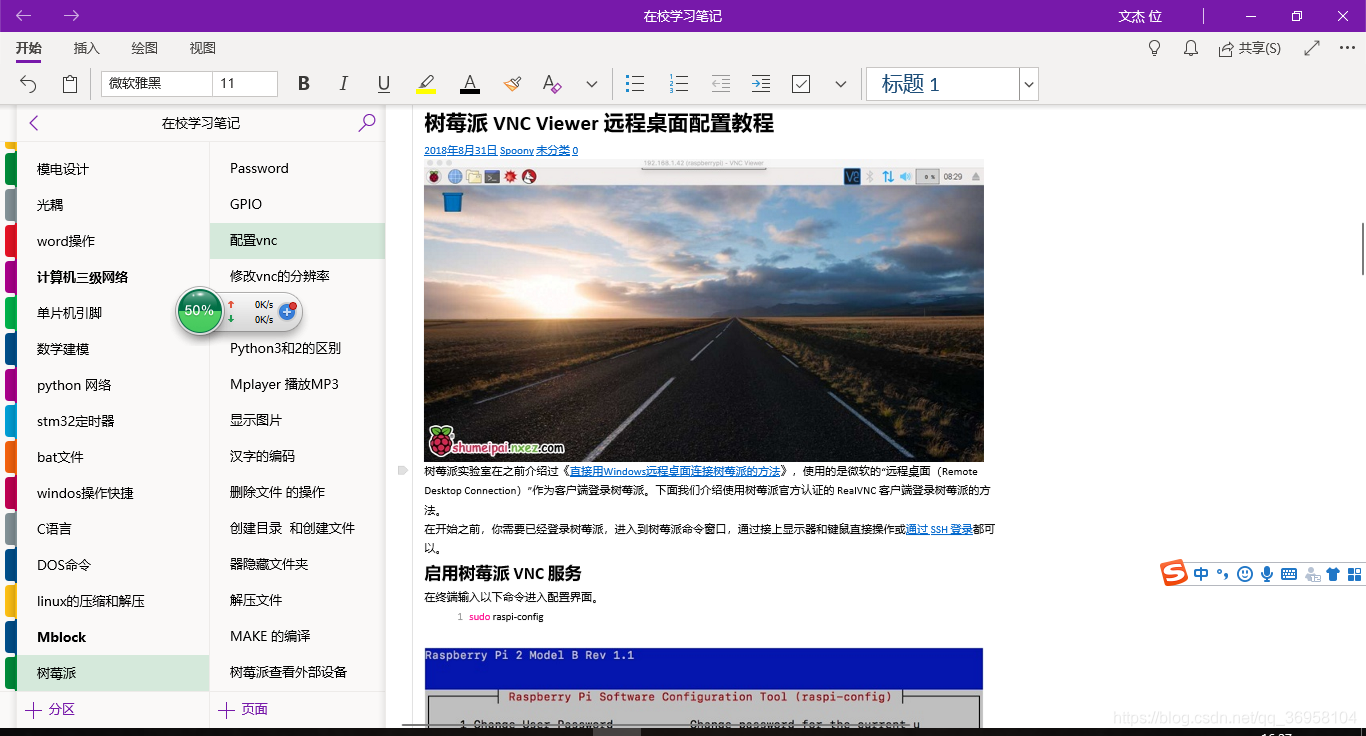Open the three-dot more options menu
1366x736 pixels.
[1346, 48]
